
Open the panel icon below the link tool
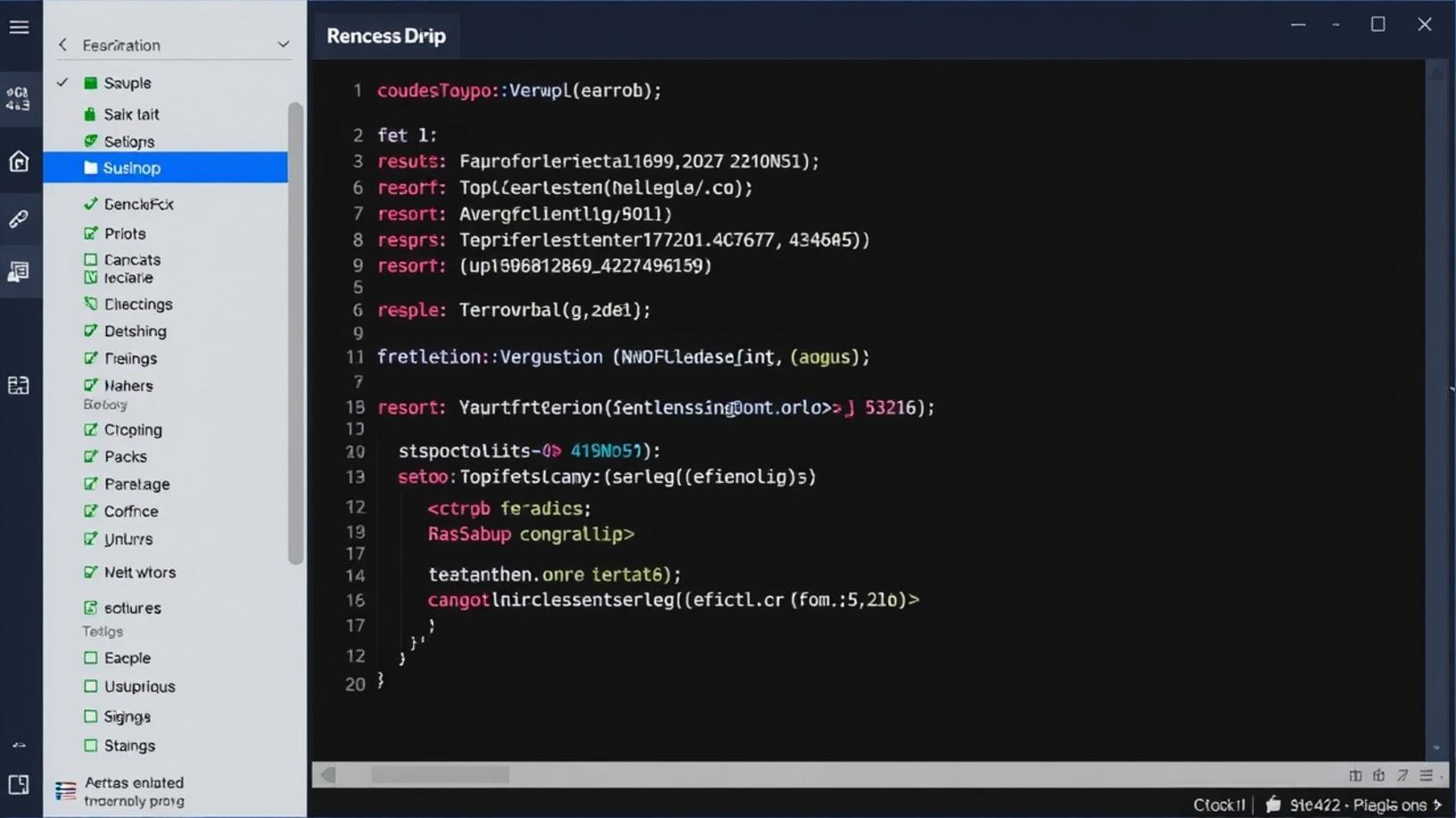[19, 272]
